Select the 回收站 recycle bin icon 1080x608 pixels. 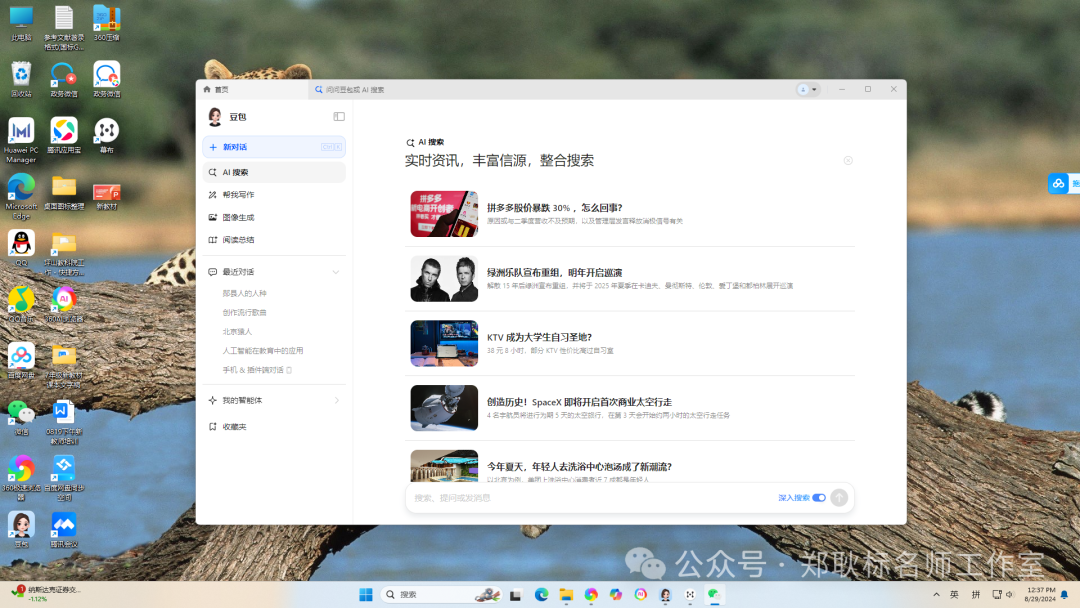(x=21, y=79)
